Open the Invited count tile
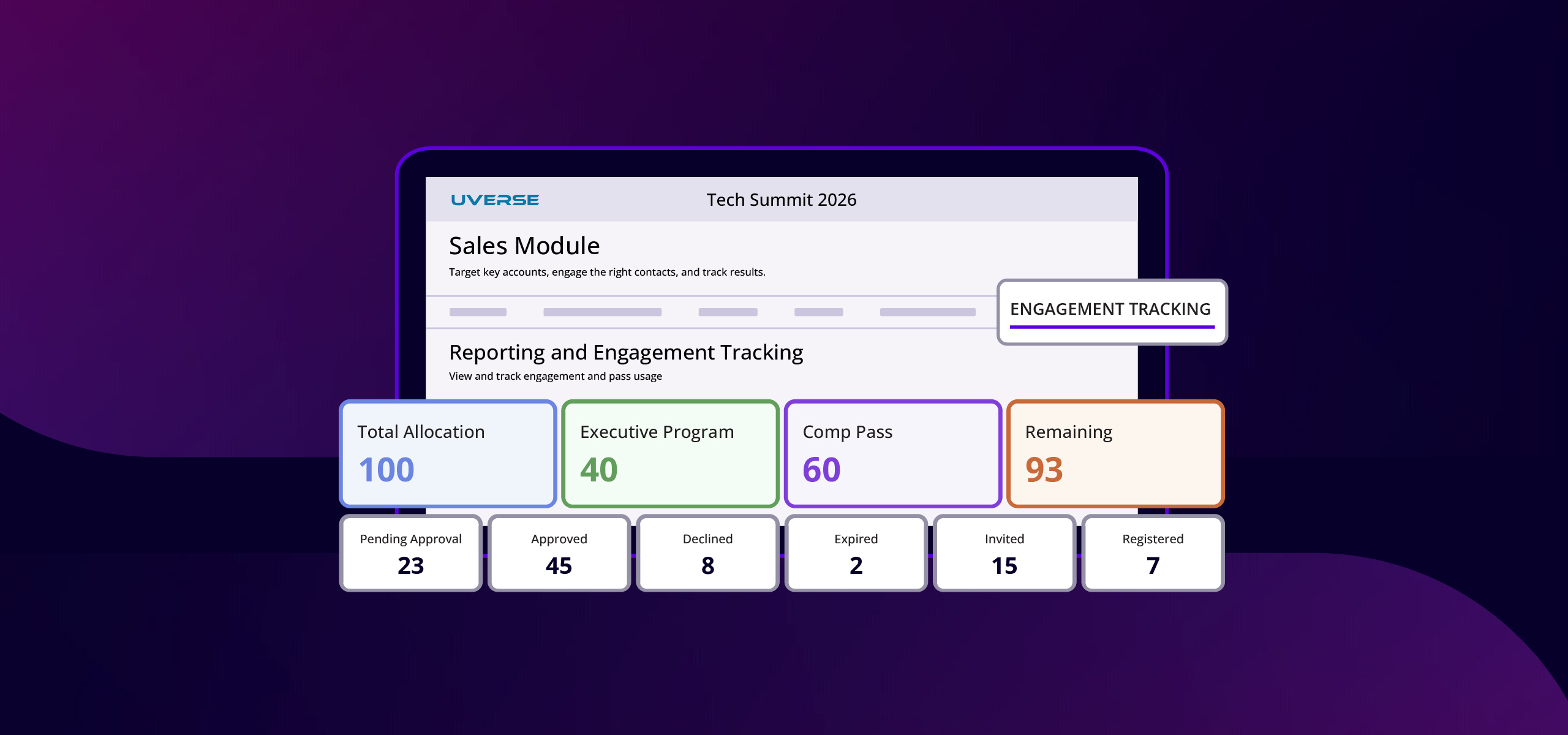Viewport: 1568px width, 735px height. coord(1005,553)
